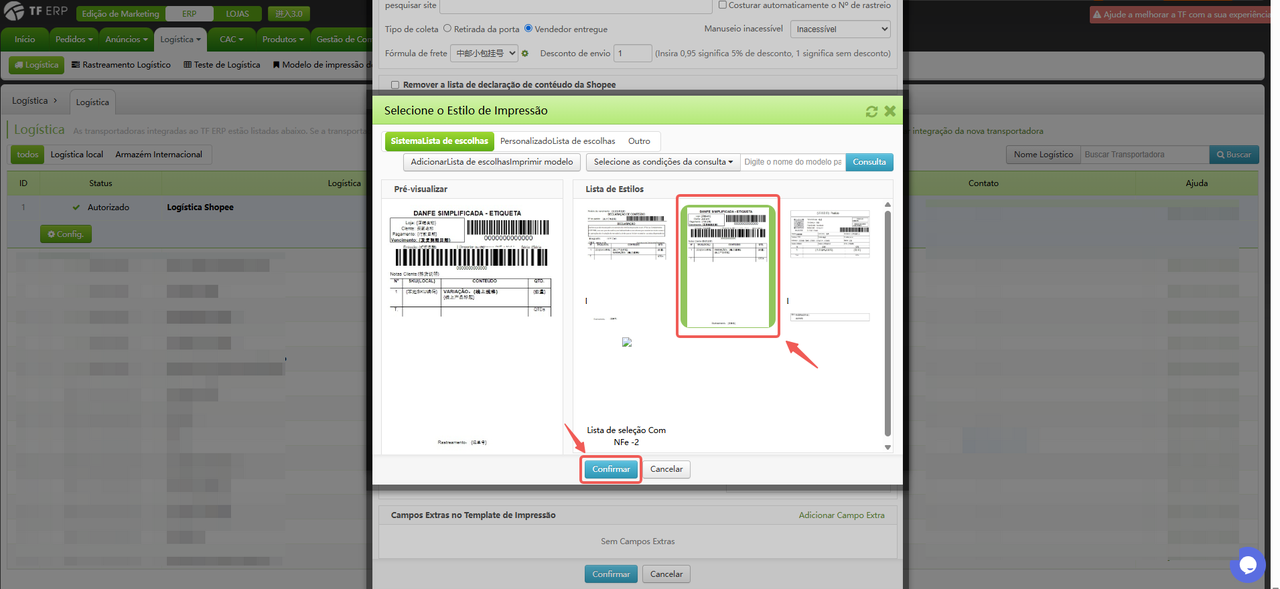This screenshot has height=589, width=1280.
Task: Click the green Logística truck button
Action: 37,65
